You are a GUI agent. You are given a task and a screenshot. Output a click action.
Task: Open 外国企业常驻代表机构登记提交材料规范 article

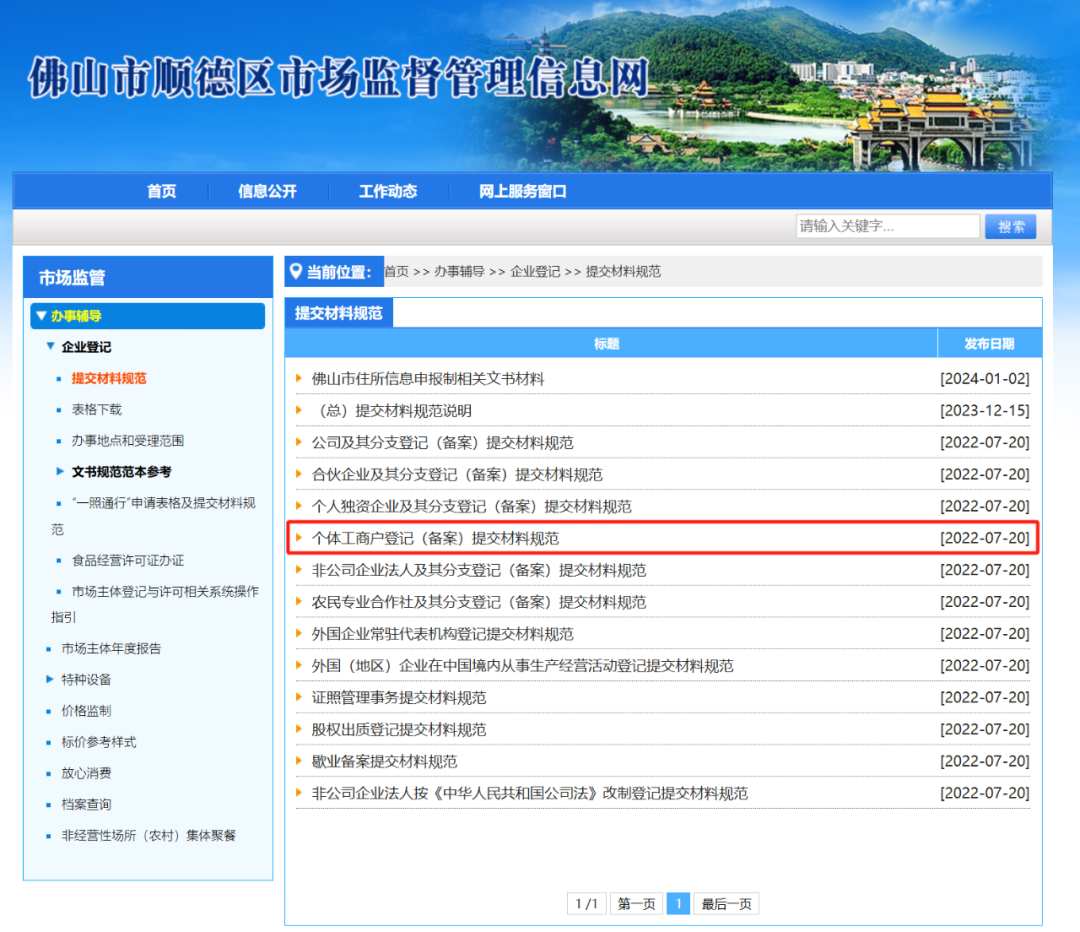442,634
